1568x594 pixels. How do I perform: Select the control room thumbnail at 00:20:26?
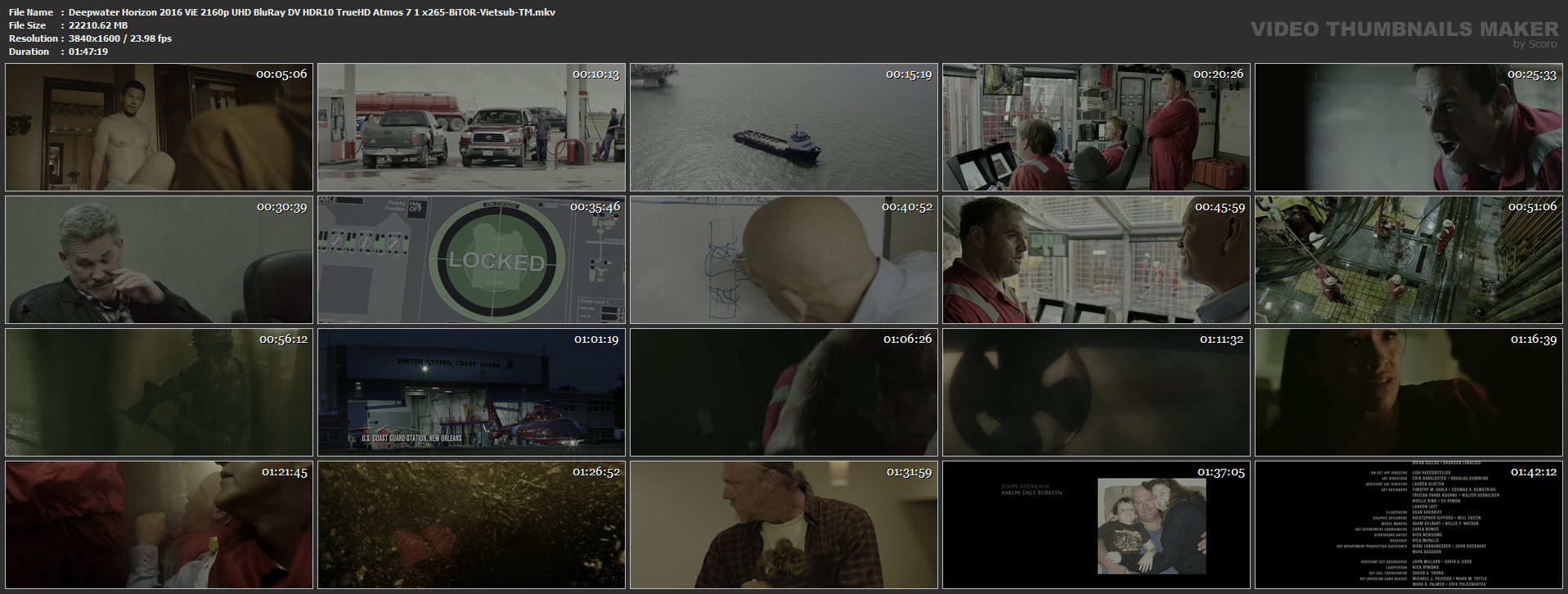(x=1096, y=127)
